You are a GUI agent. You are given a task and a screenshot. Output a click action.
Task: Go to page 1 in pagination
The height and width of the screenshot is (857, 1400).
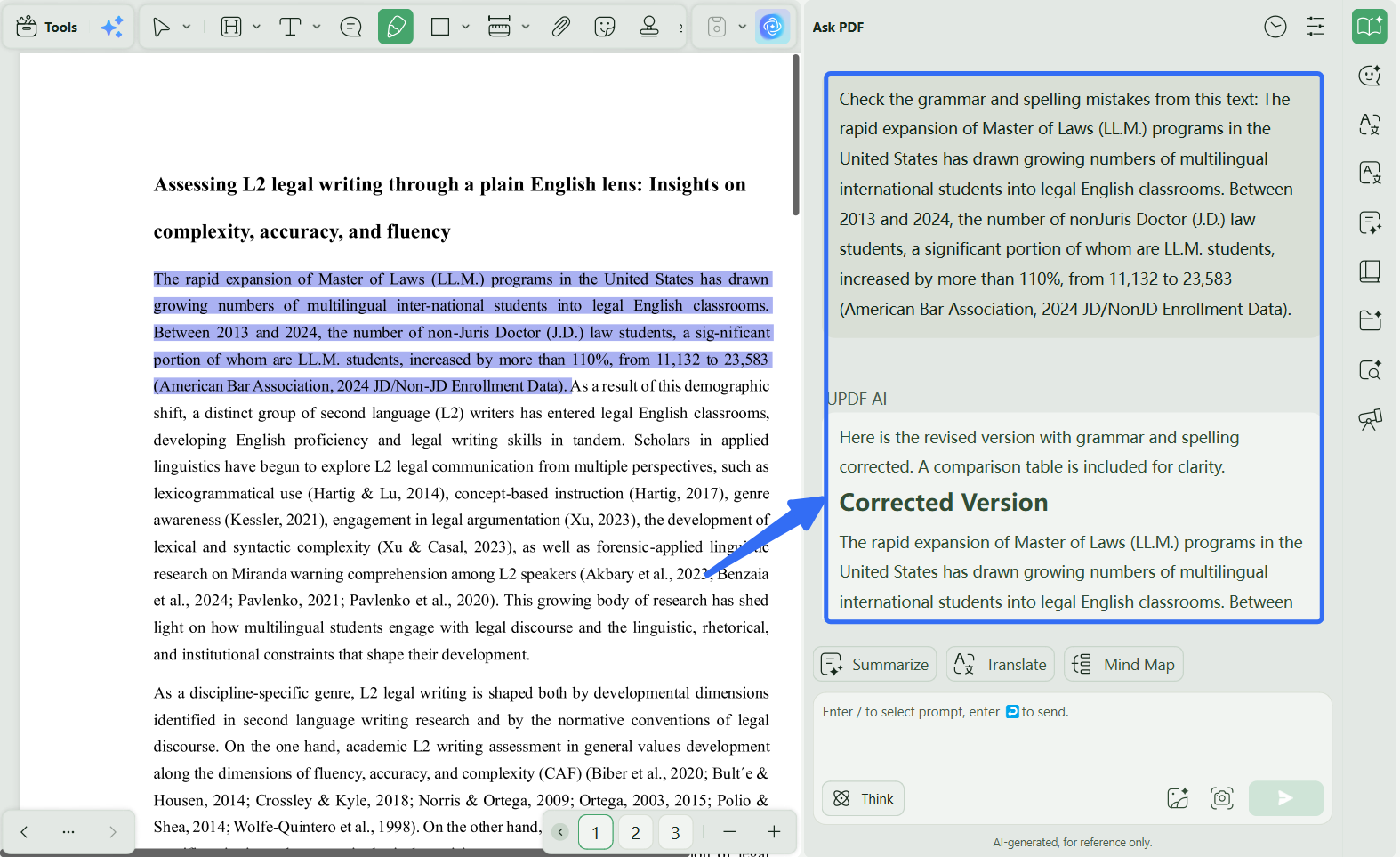(x=595, y=832)
